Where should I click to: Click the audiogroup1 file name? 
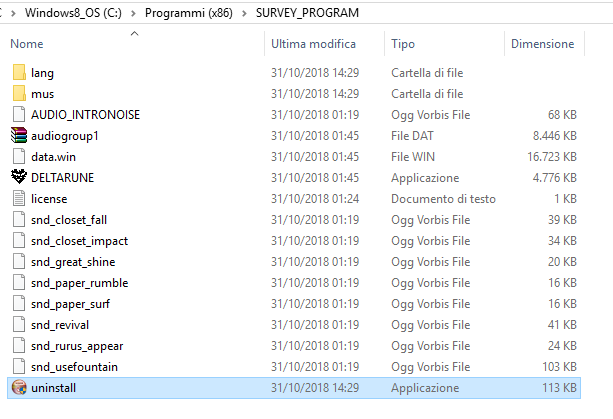click(65, 136)
